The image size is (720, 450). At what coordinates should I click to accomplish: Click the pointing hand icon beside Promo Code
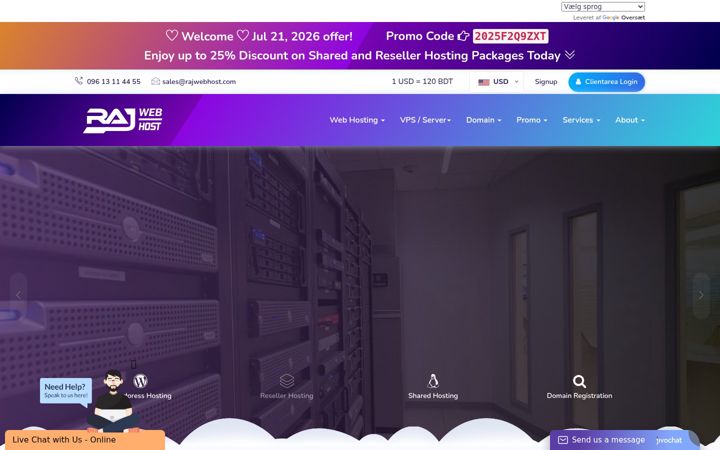pyautogui.click(x=463, y=36)
